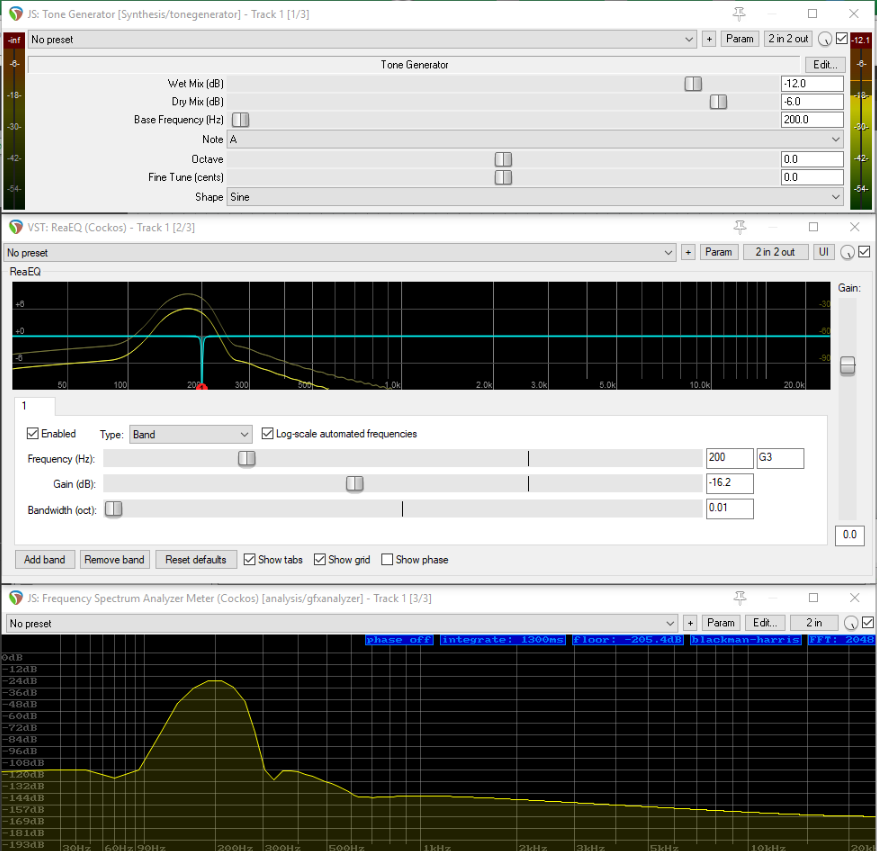Uncheck the band Enabled checkbox
Image resolution: width=877 pixels, height=851 pixels.
point(33,433)
